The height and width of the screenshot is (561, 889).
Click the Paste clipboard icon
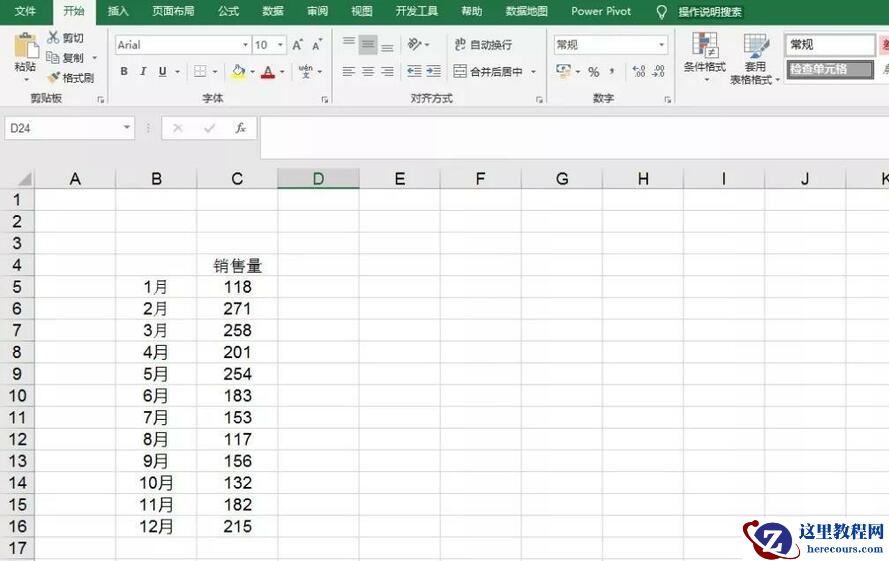[26, 45]
